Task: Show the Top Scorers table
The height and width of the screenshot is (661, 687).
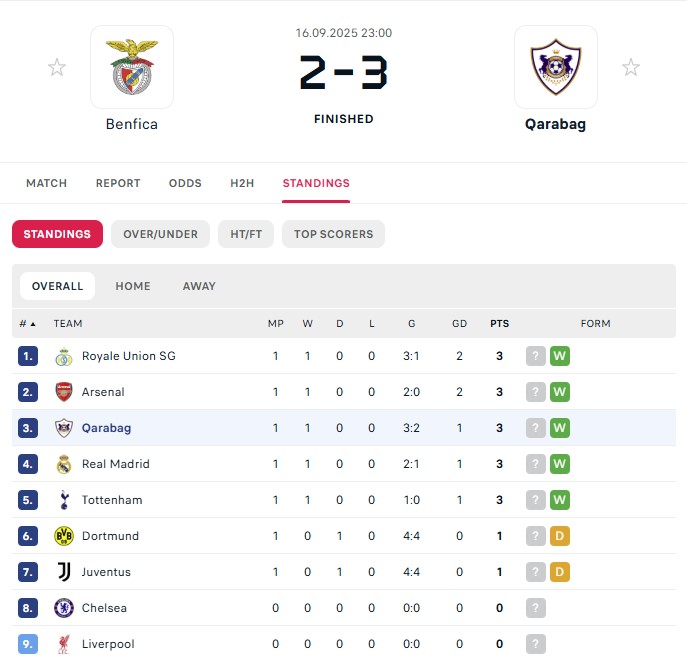Action: tap(333, 234)
